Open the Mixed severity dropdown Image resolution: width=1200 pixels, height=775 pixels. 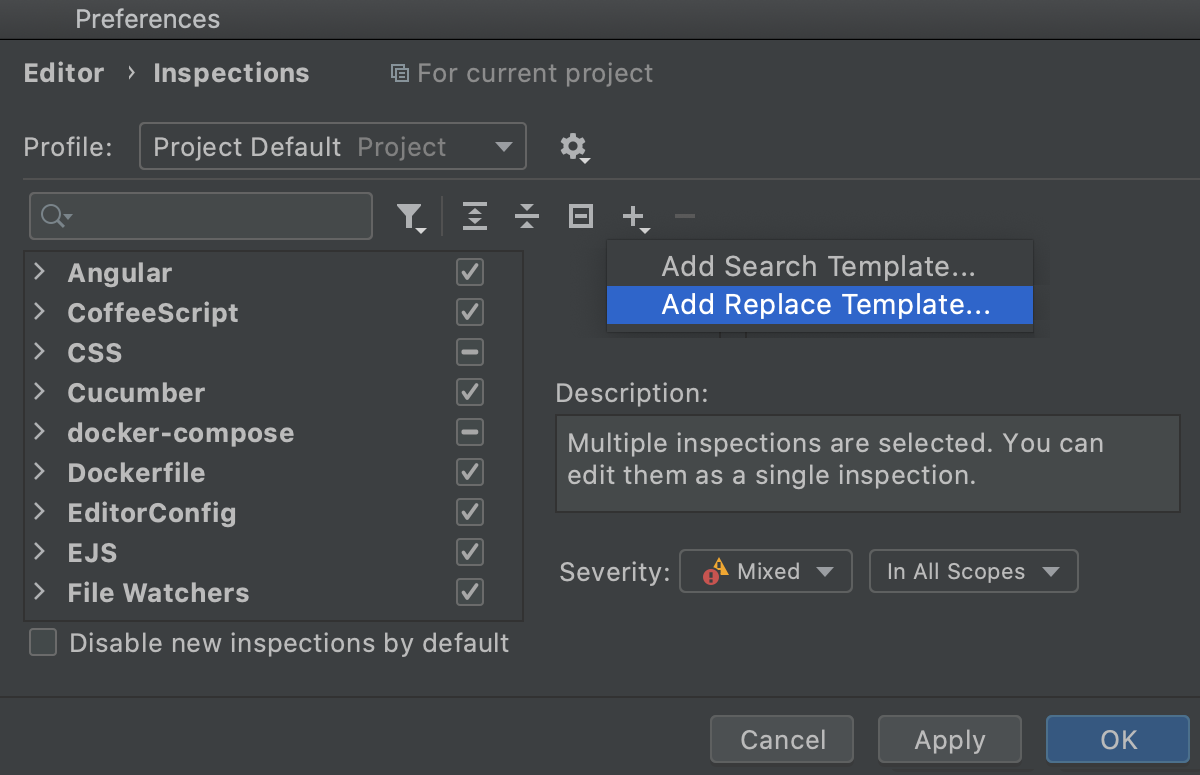point(766,571)
